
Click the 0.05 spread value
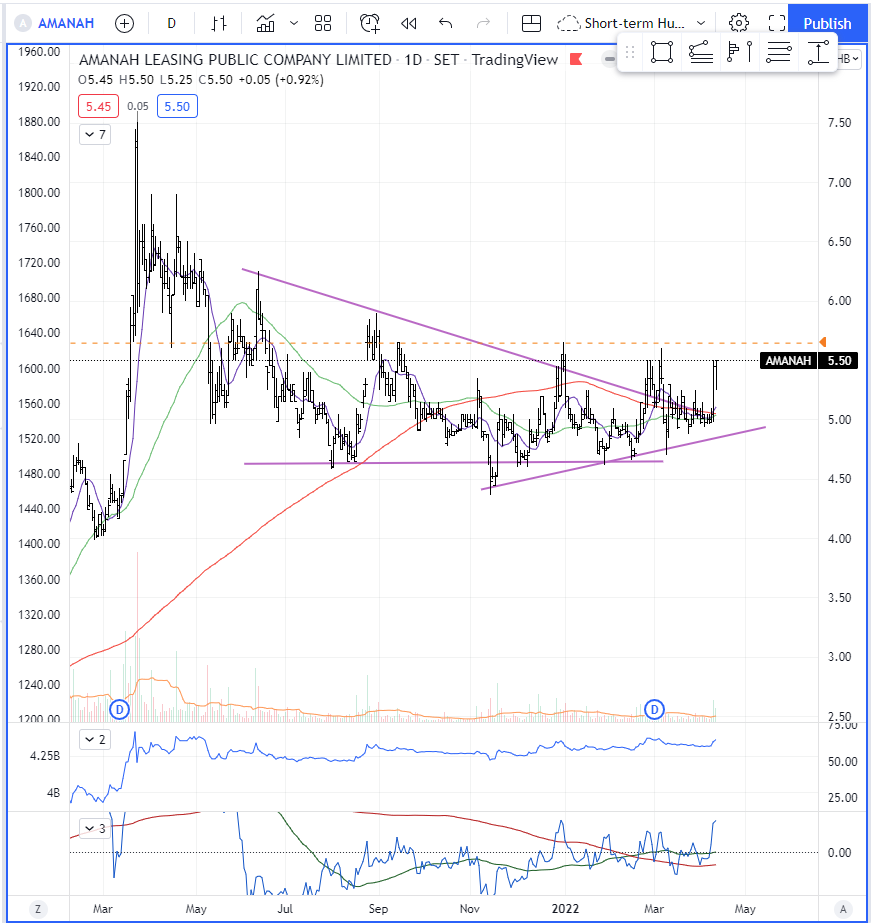coord(138,107)
